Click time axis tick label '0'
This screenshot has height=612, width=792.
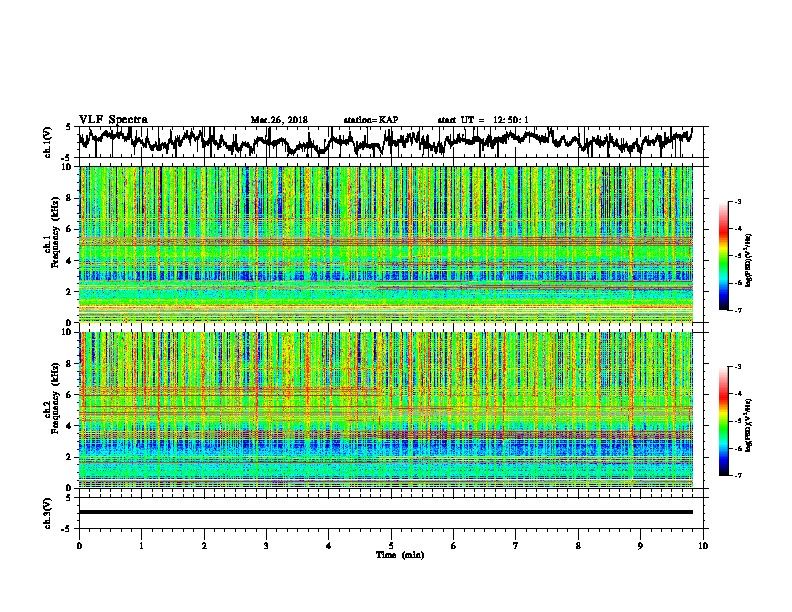(79, 545)
